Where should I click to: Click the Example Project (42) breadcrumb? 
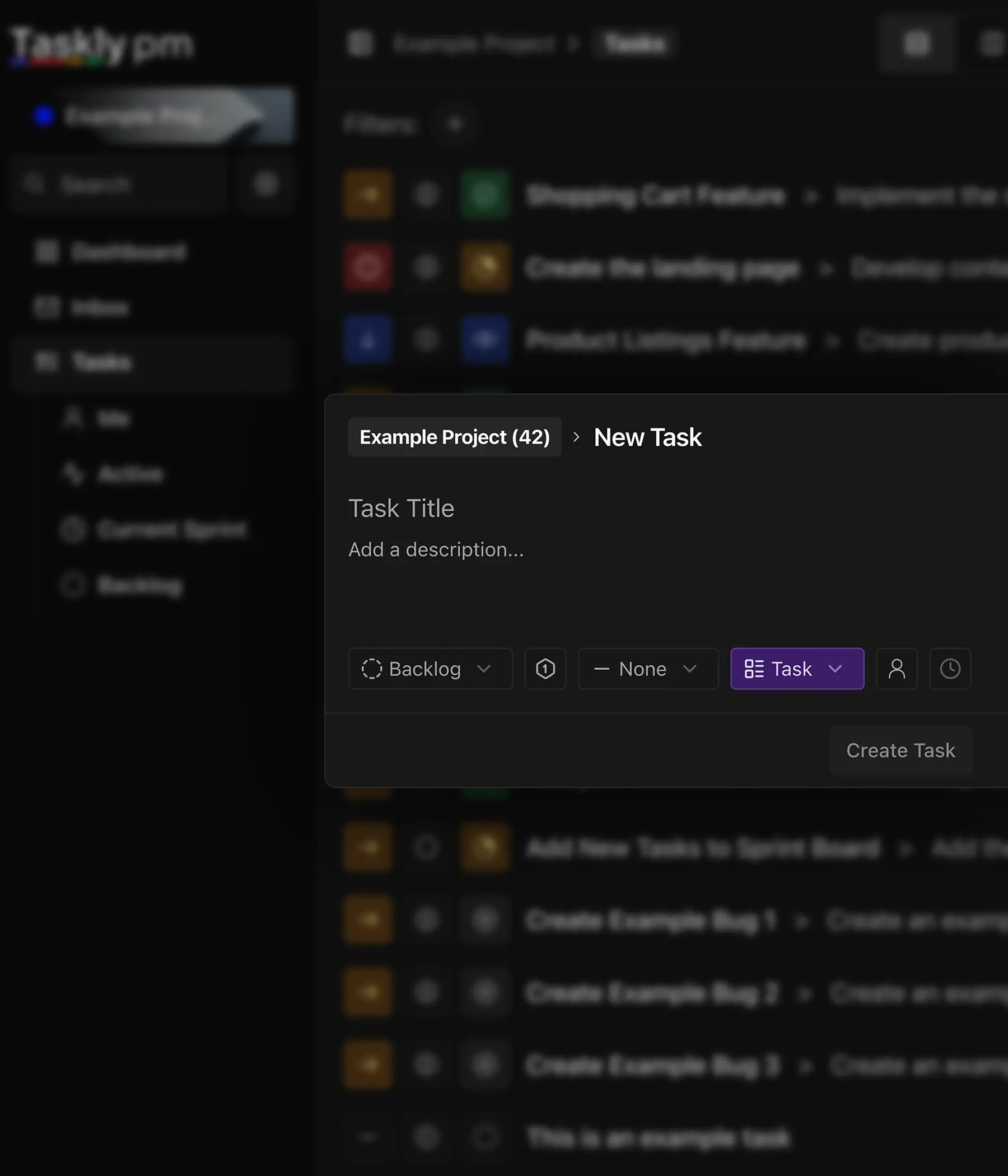[455, 437]
